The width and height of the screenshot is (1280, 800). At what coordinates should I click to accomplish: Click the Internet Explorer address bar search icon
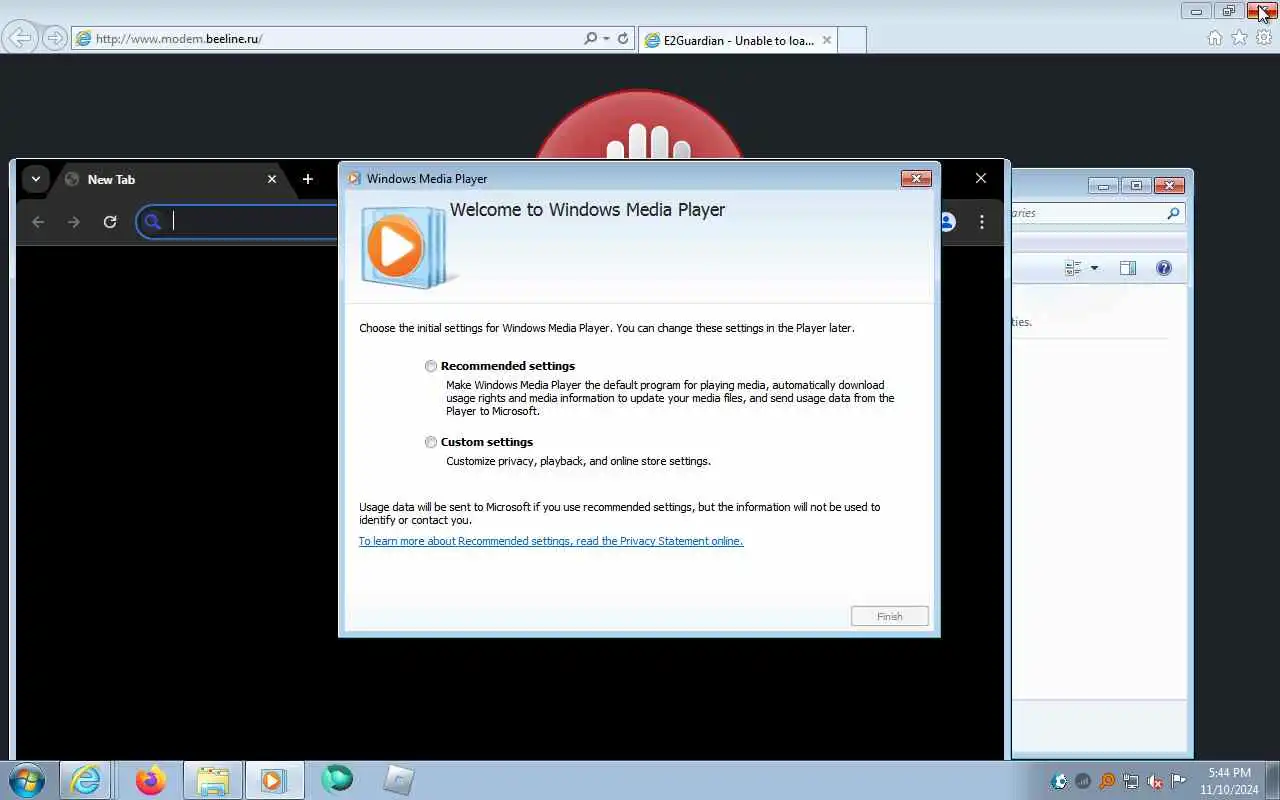tap(590, 38)
